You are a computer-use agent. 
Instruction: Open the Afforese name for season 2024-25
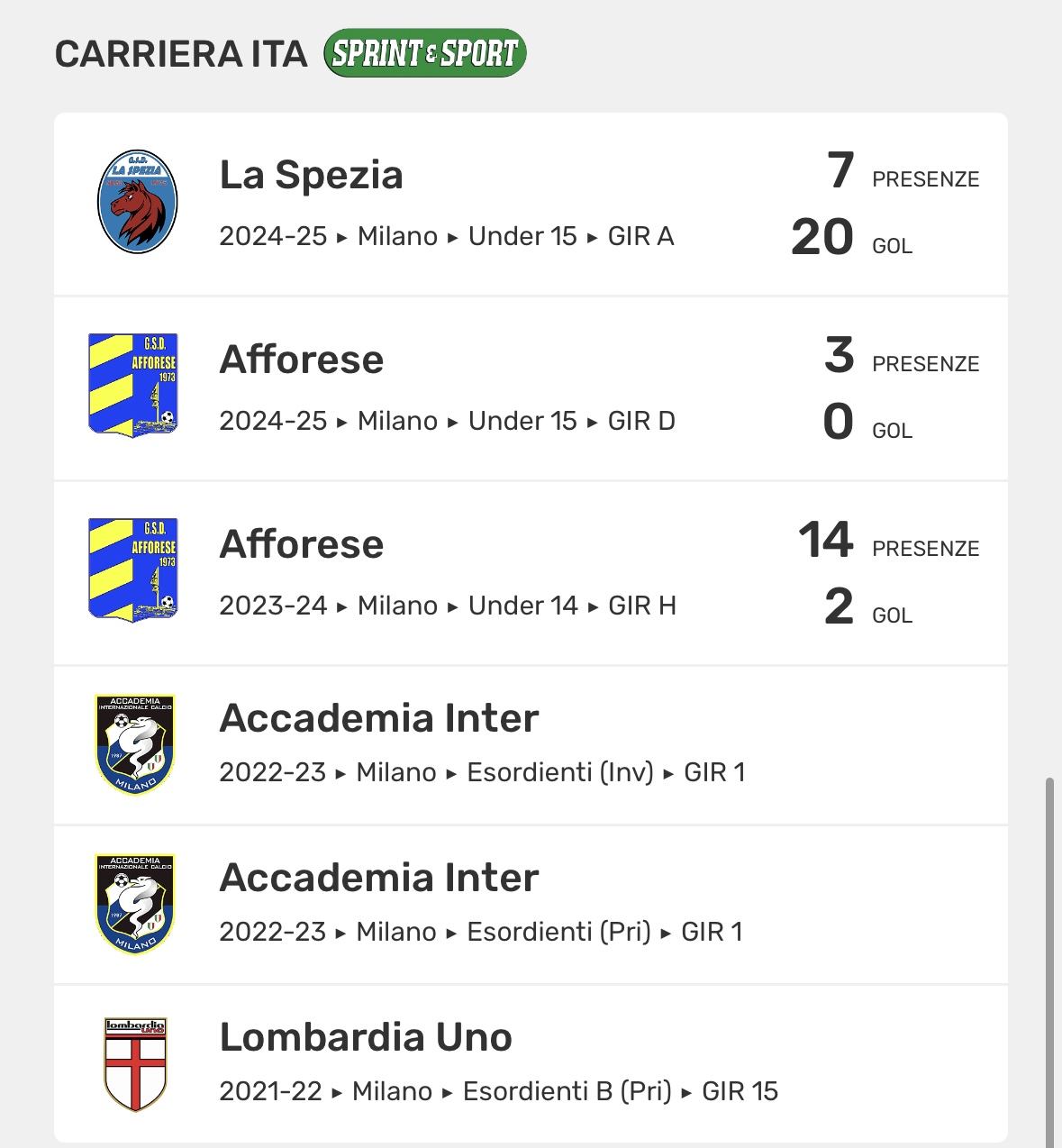(x=302, y=360)
